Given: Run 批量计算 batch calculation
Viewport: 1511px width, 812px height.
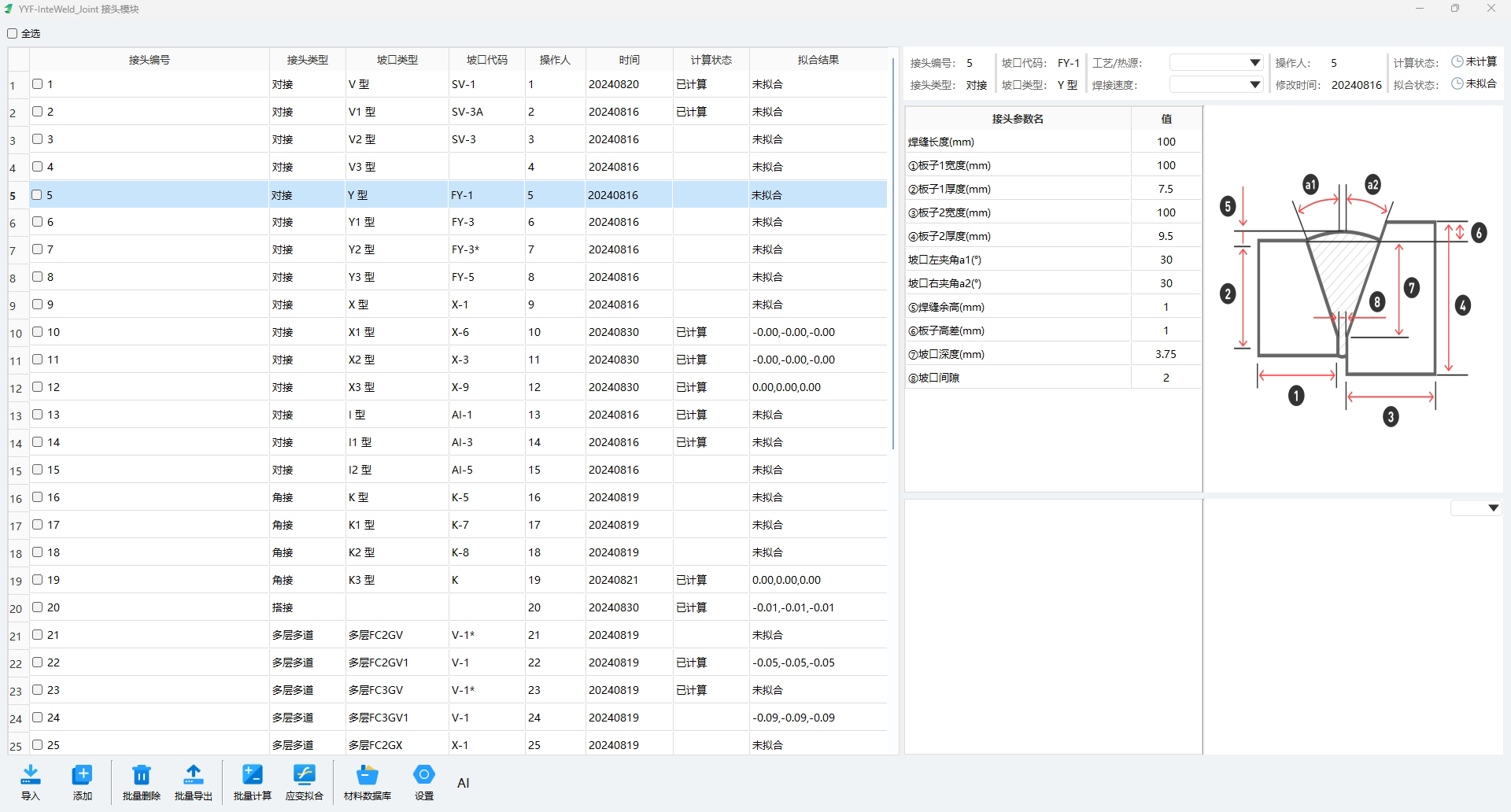Looking at the screenshot, I should click(x=253, y=775).
